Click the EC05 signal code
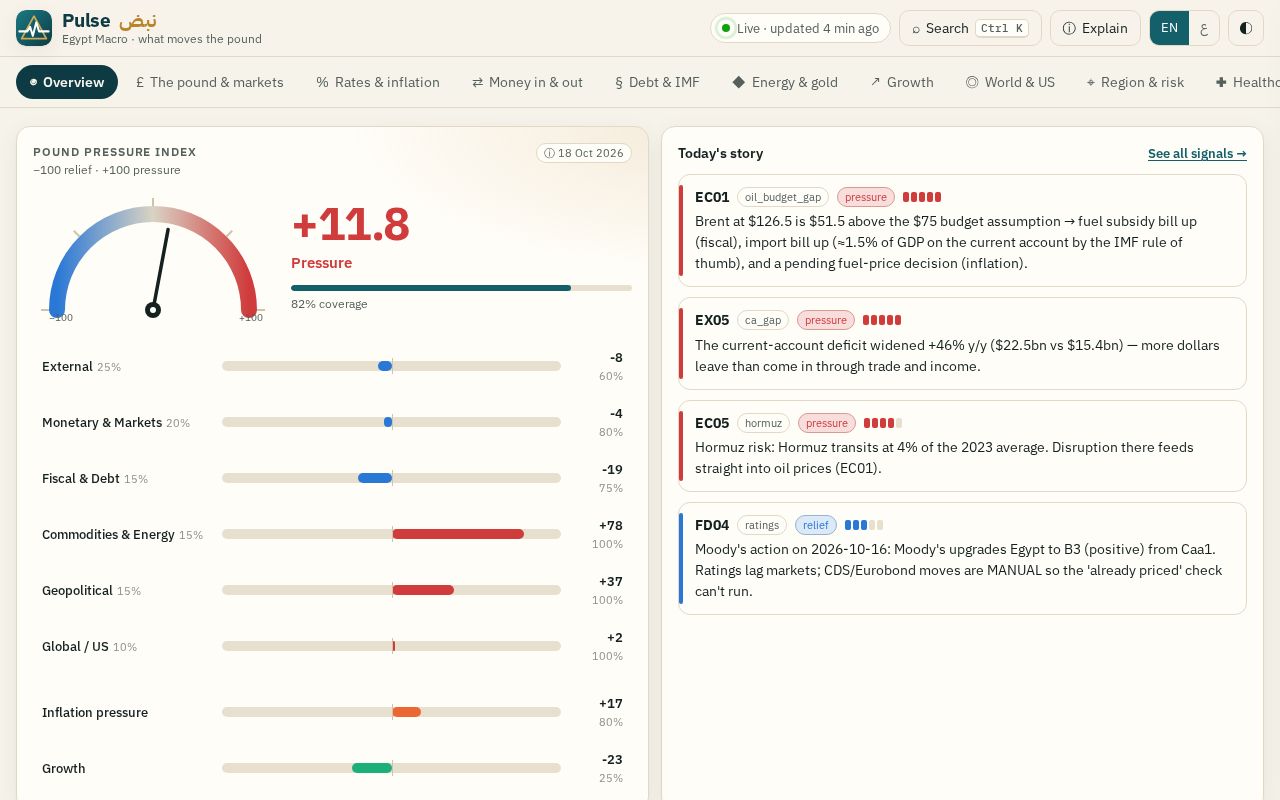The width and height of the screenshot is (1280, 800). tap(712, 423)
